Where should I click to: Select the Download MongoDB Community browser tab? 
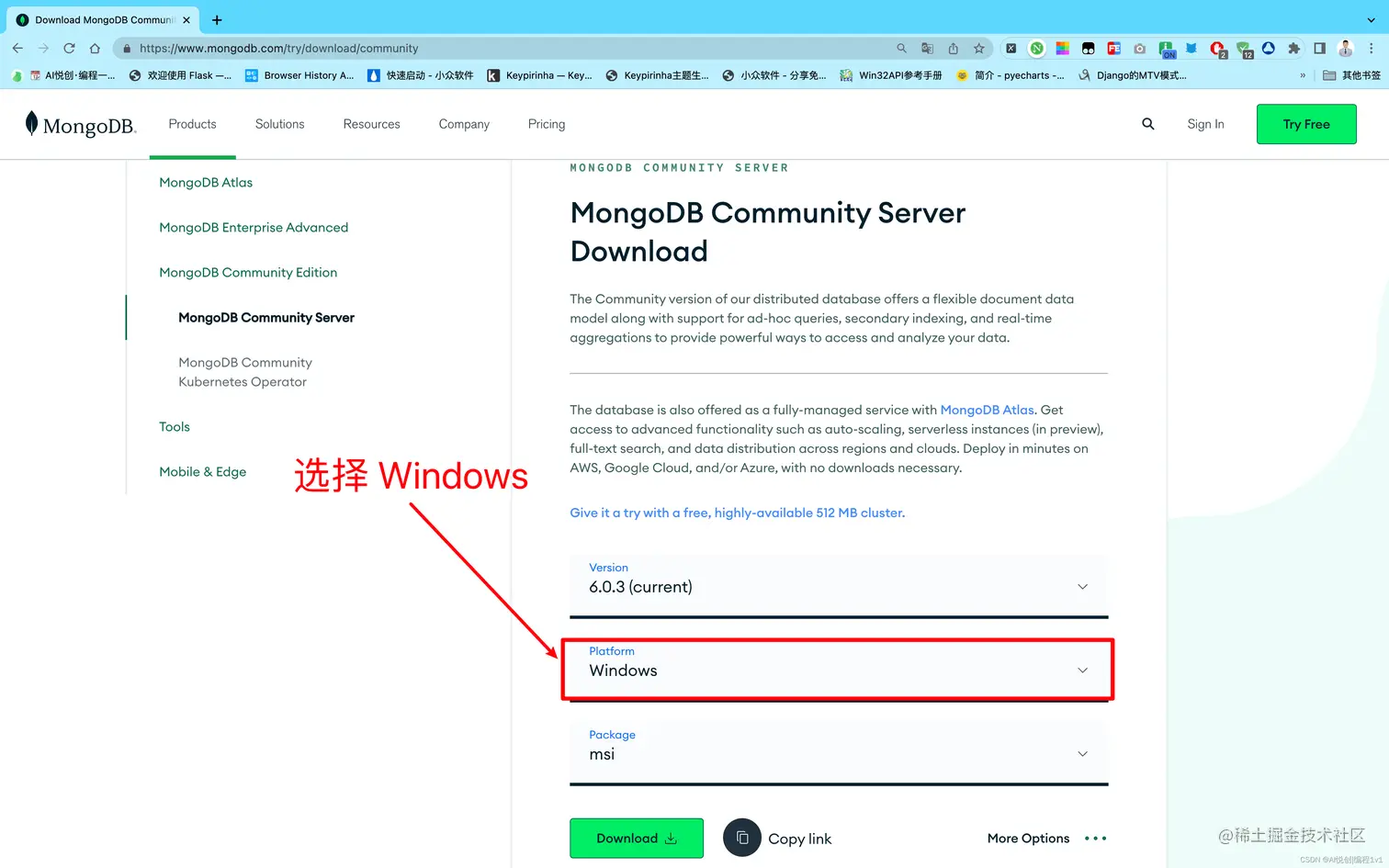[103, 19]
